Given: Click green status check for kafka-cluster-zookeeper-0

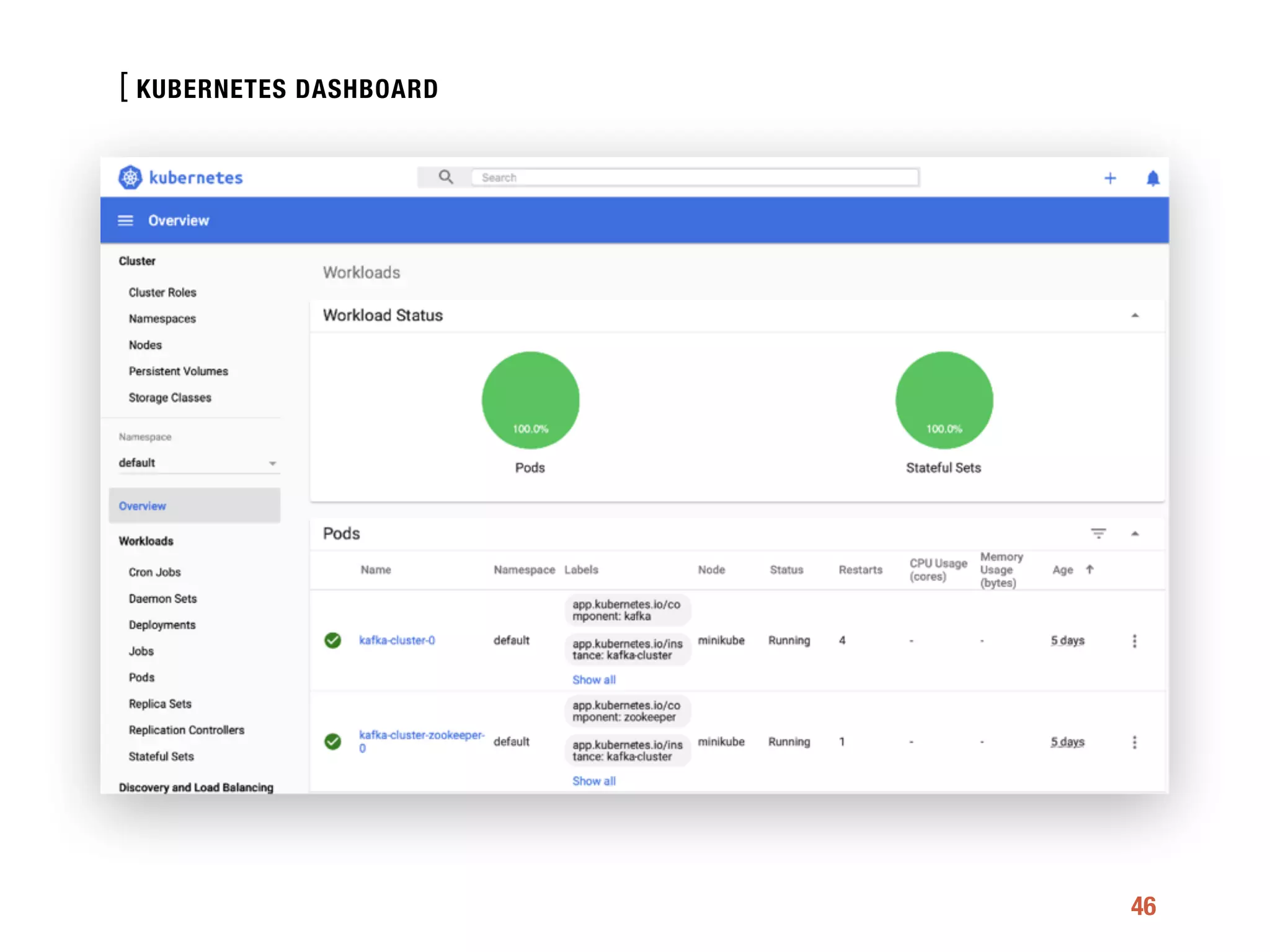Looking at the screenshot, I should pos(333,741).
